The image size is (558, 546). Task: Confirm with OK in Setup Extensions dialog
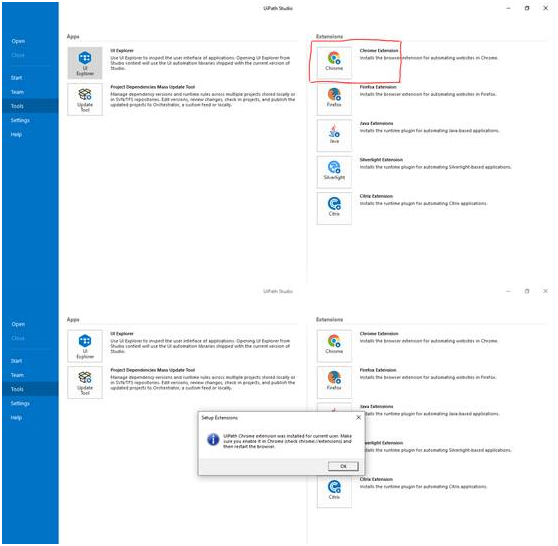tap(344, 467)
